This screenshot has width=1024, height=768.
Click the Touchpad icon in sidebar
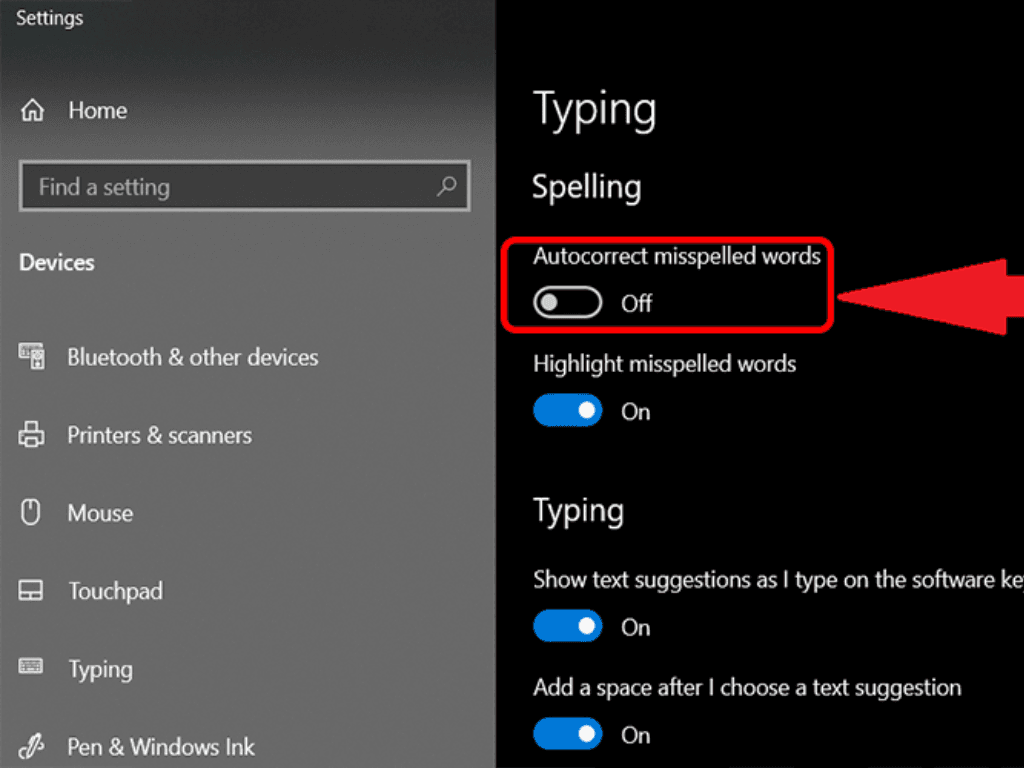[x=32, y=591]
